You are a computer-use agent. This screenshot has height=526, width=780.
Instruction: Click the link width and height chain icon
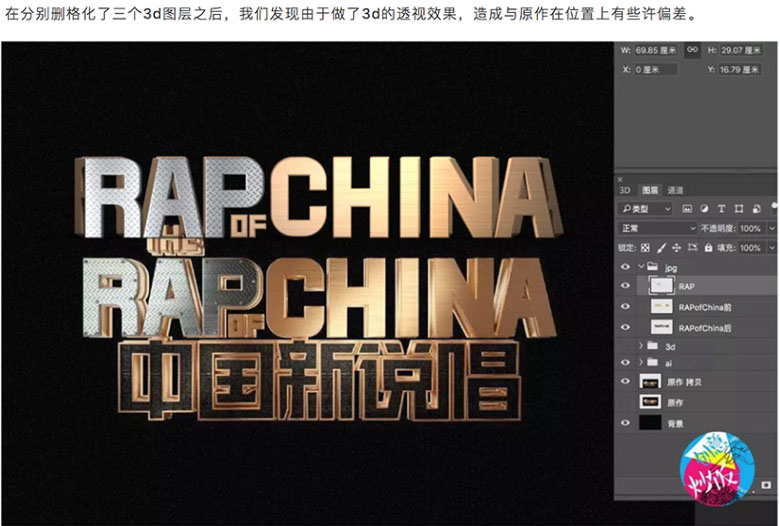(x=692, y=50)
